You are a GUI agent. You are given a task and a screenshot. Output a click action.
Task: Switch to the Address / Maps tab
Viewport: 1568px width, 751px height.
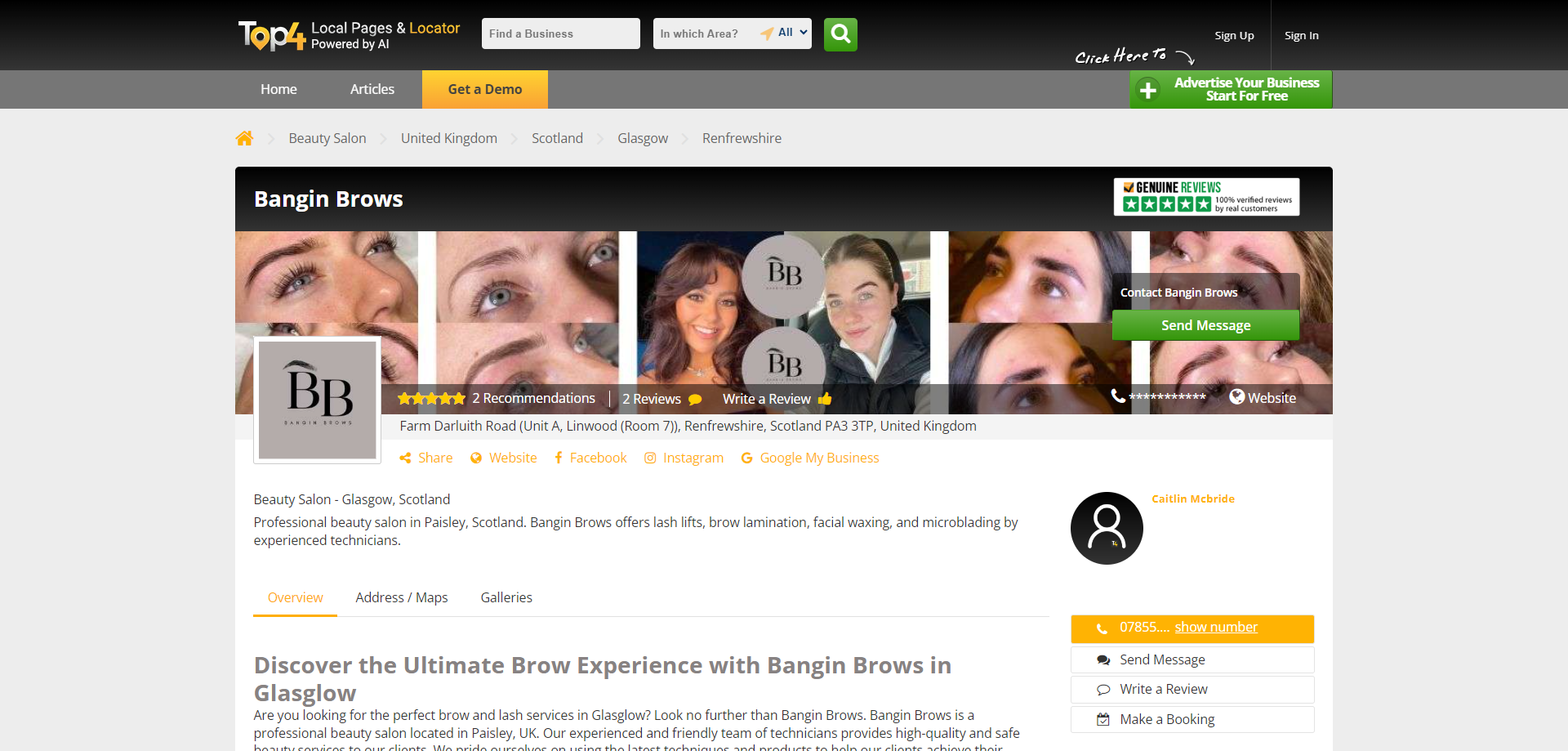402,597
